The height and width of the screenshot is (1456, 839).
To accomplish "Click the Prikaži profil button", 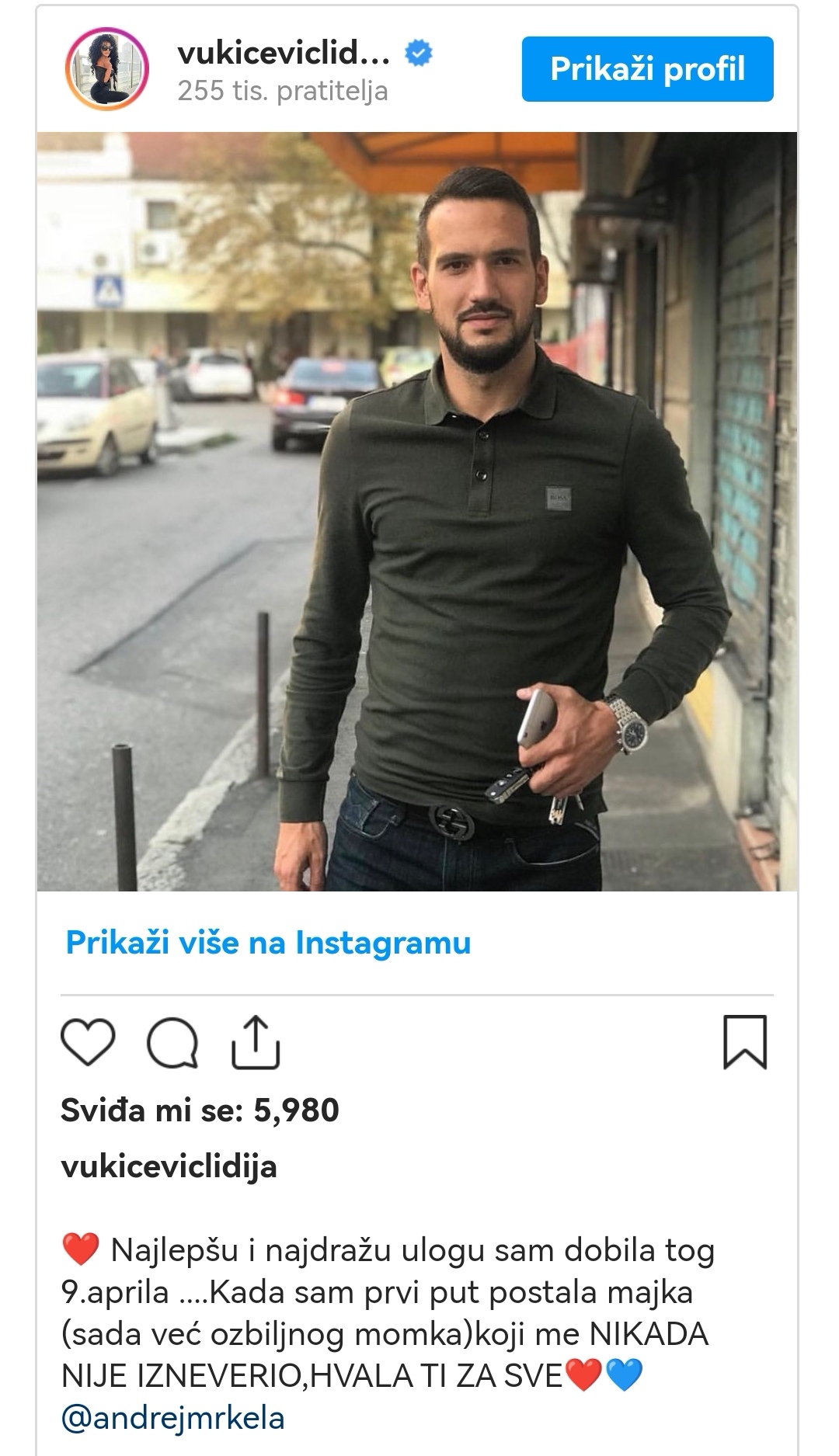I will [648, 69].
